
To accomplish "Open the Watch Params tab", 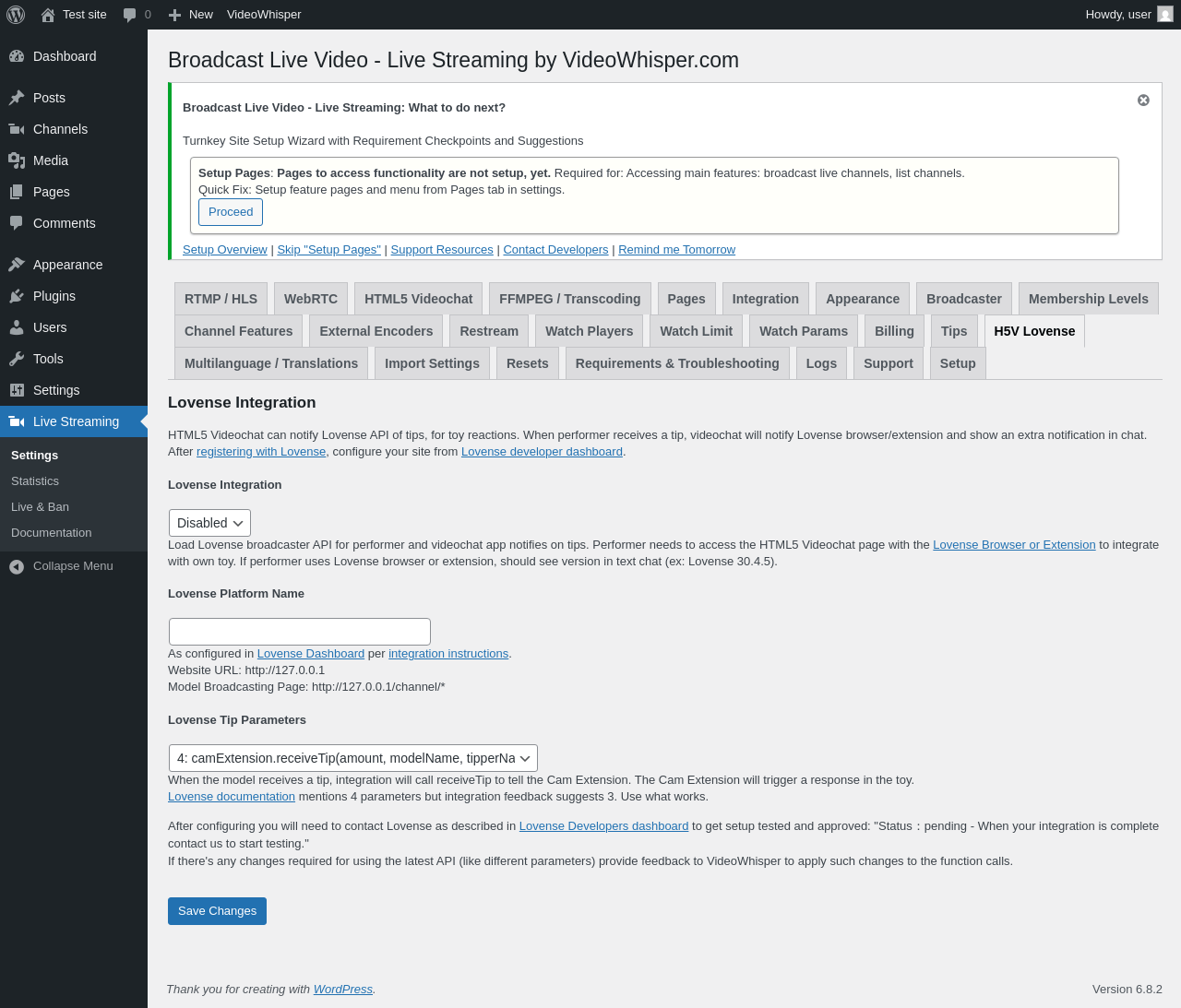I will point(804,331).
